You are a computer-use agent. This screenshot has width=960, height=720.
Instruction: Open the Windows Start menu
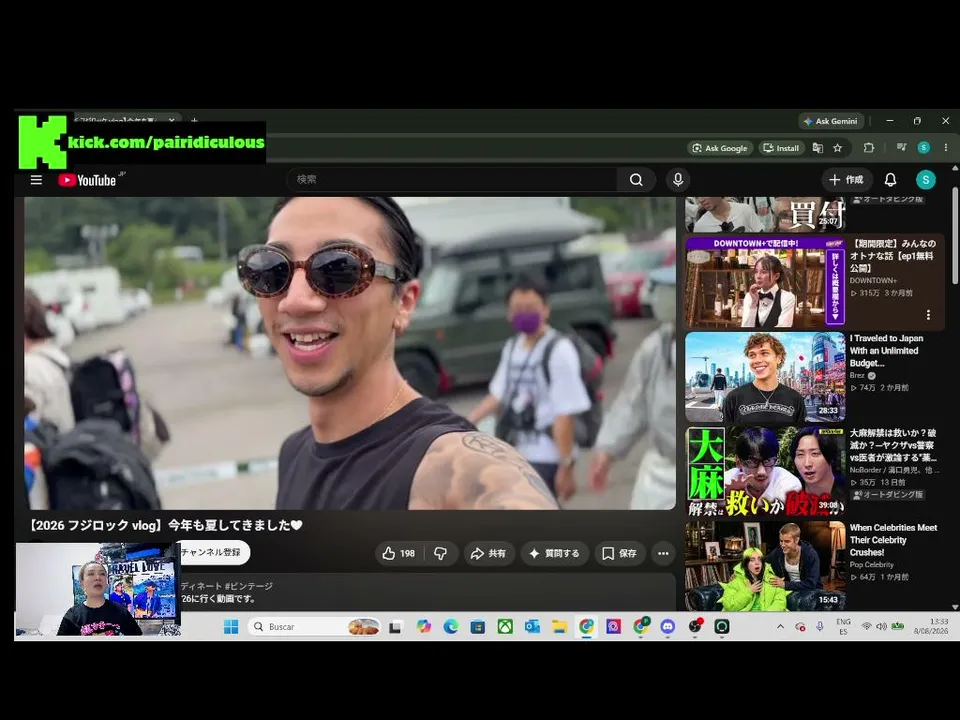click(x=231, y=626)
